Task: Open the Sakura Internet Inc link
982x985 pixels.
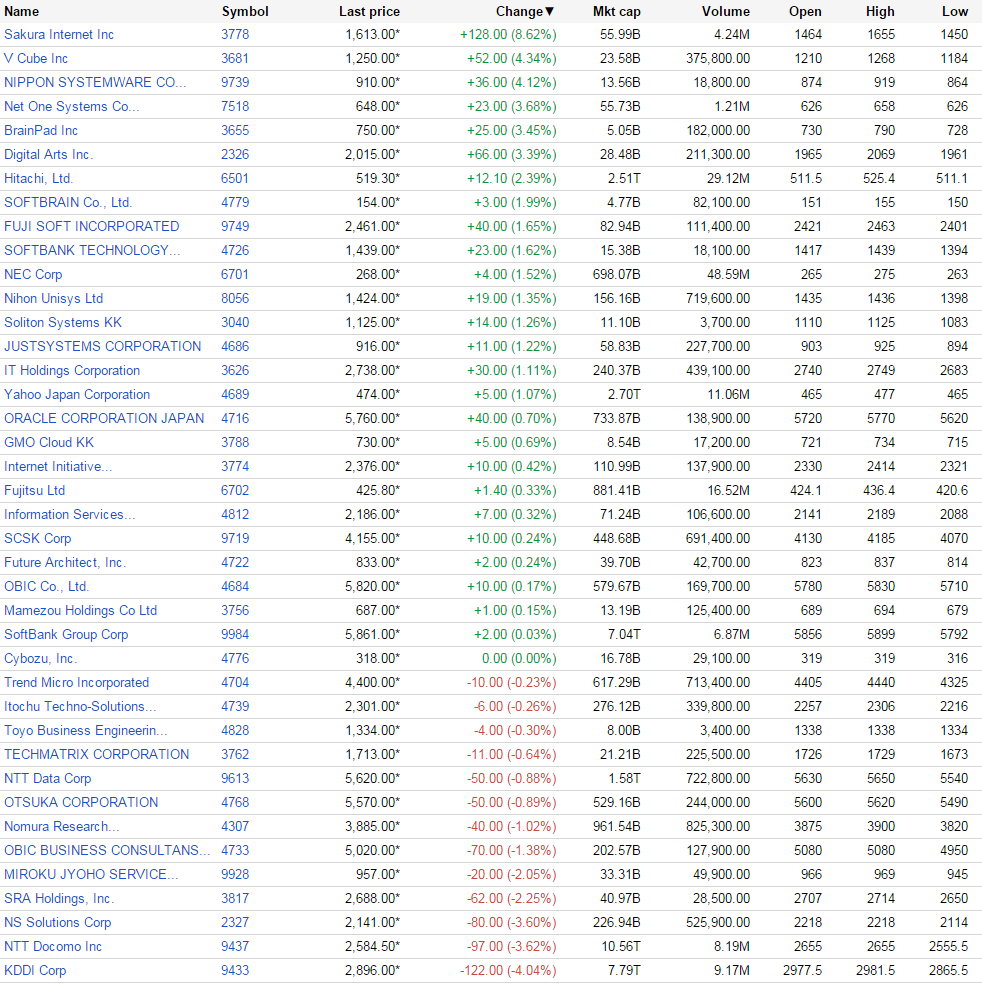Action: (x=59, y=35)
